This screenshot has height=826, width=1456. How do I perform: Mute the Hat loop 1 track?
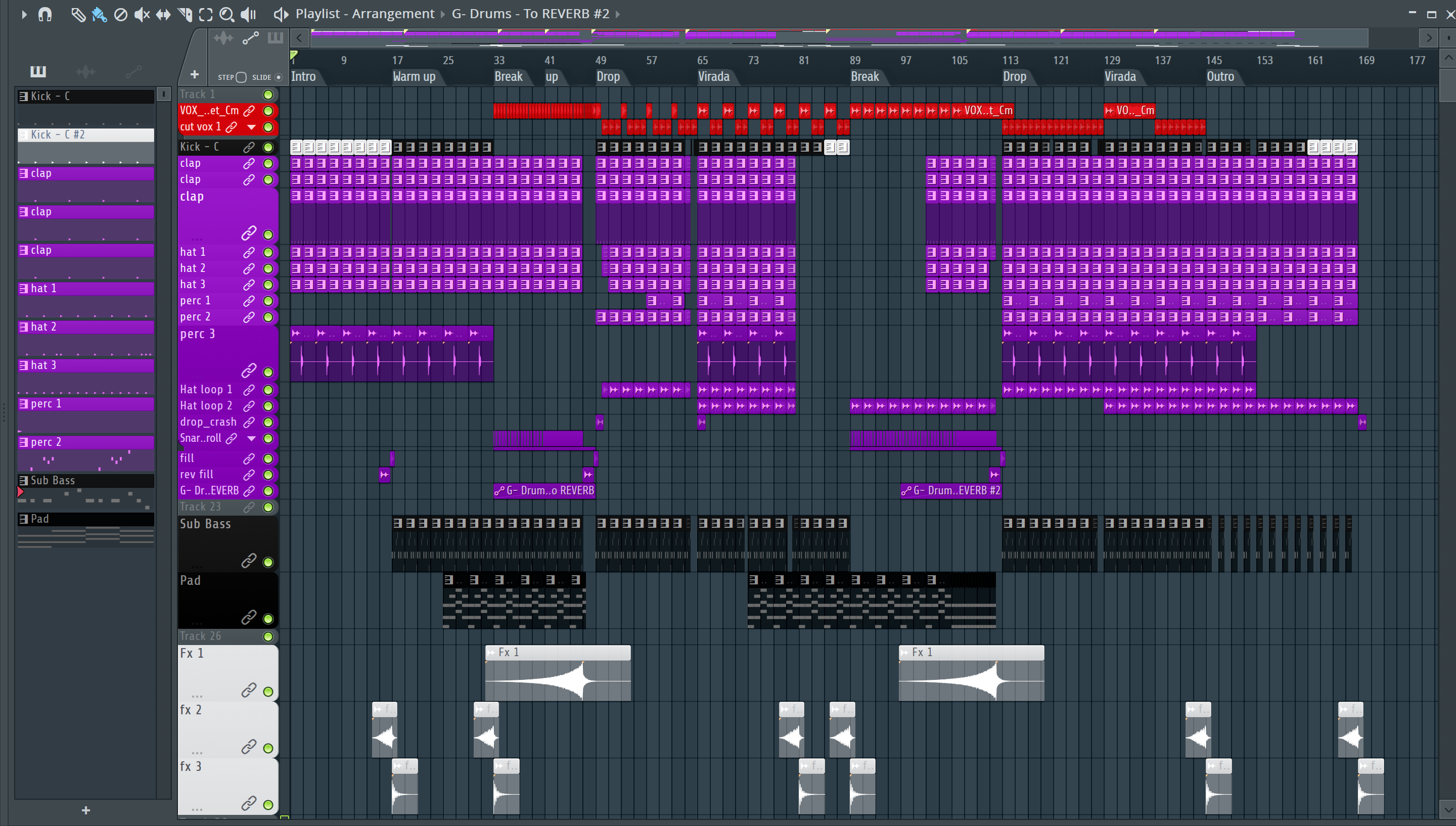click(268, 390)
